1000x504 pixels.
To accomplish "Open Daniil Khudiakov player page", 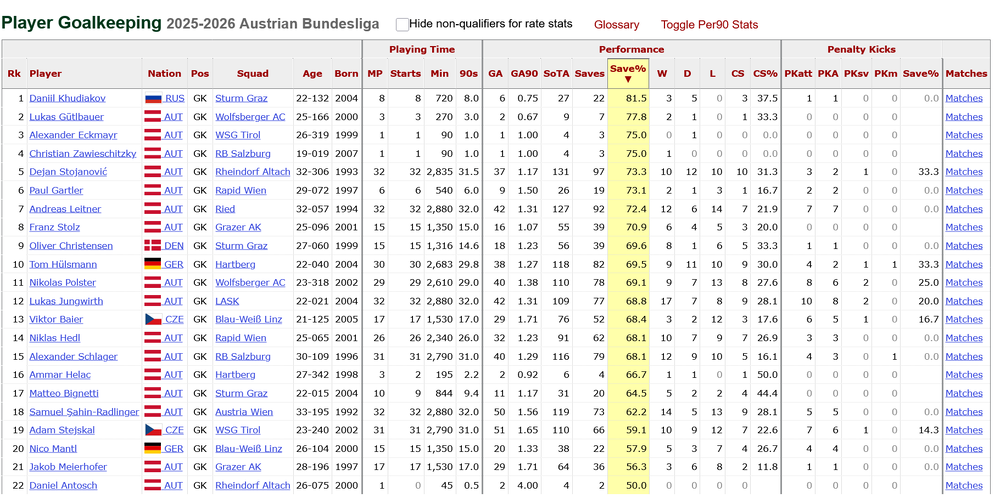I will pyautogui.click(x=68, y=98).
